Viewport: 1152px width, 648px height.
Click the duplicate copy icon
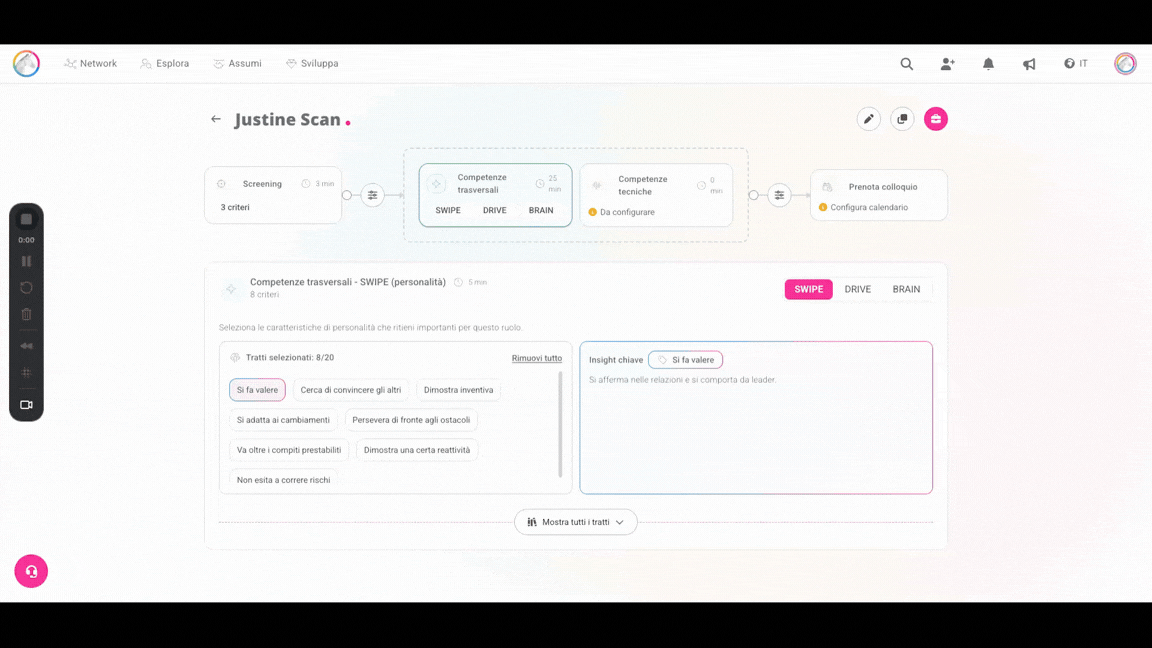tap(902, 119)
